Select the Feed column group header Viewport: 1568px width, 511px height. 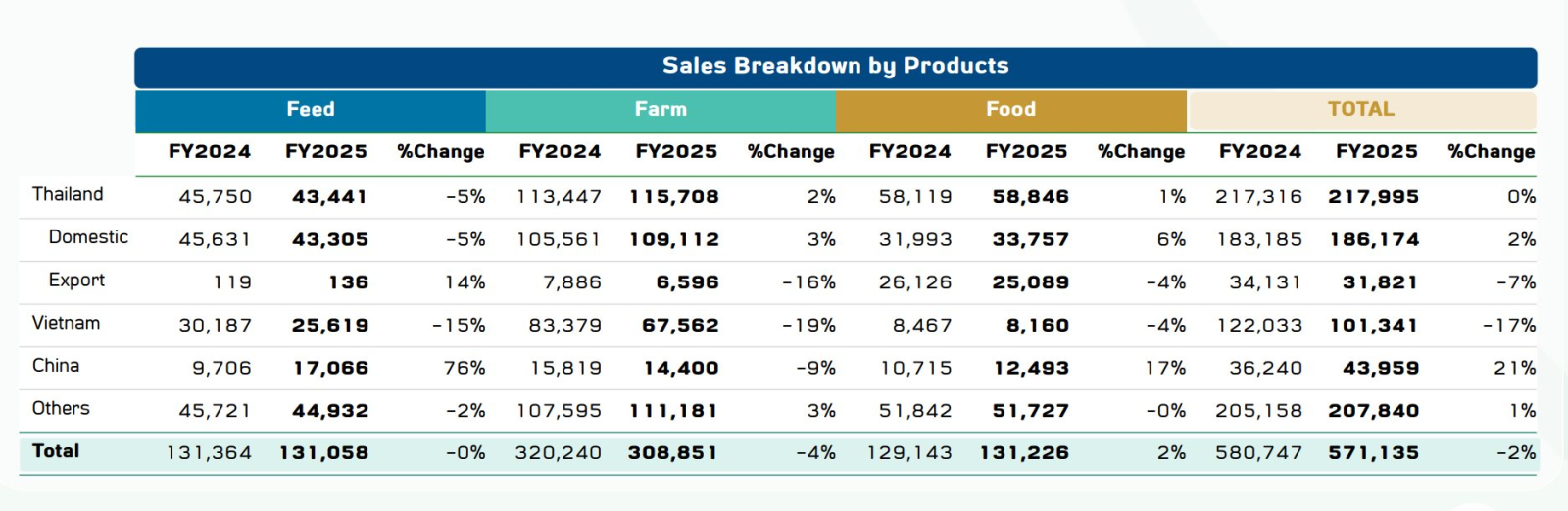[311, 110]
